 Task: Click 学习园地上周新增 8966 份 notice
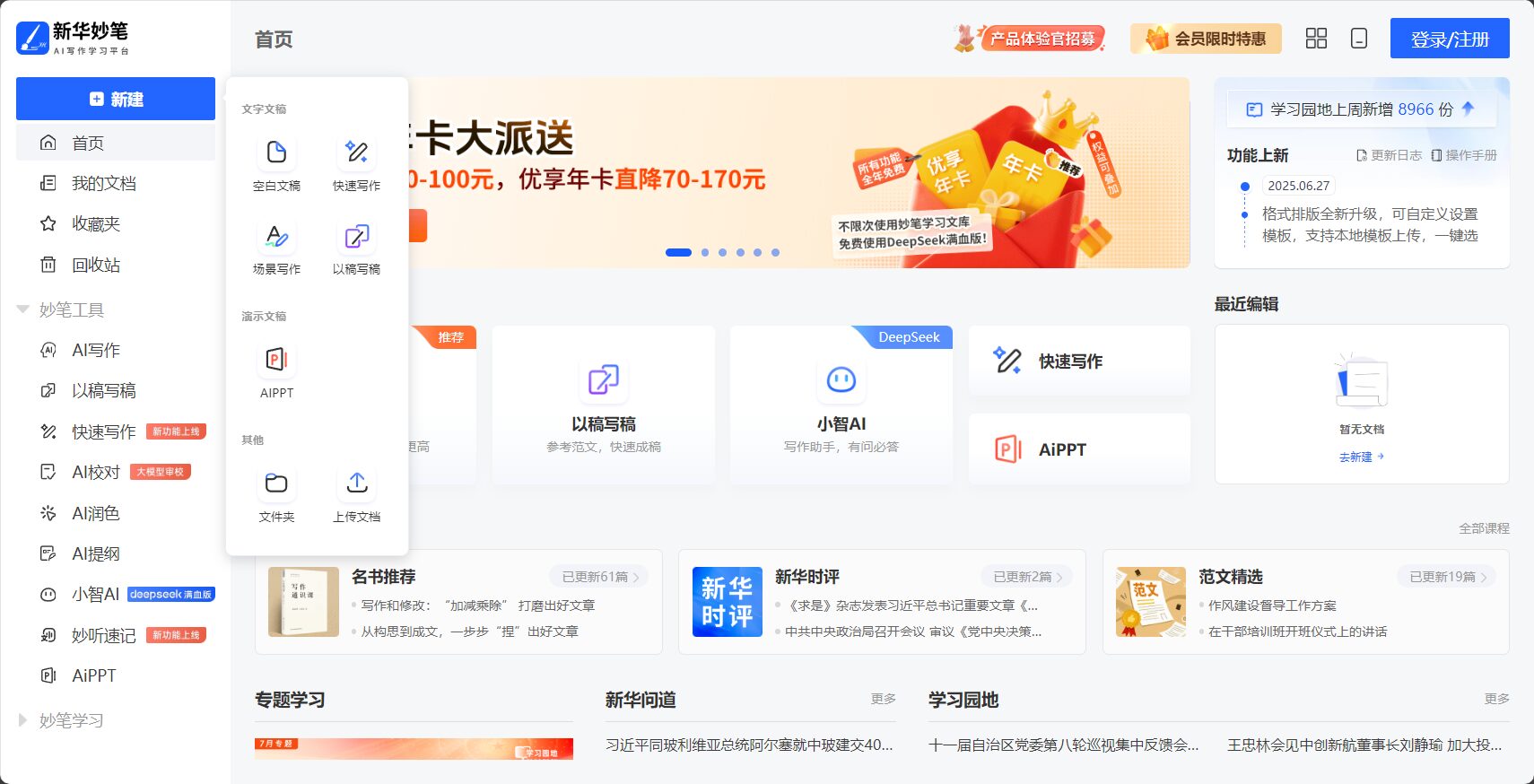(x=1362, y=109)
